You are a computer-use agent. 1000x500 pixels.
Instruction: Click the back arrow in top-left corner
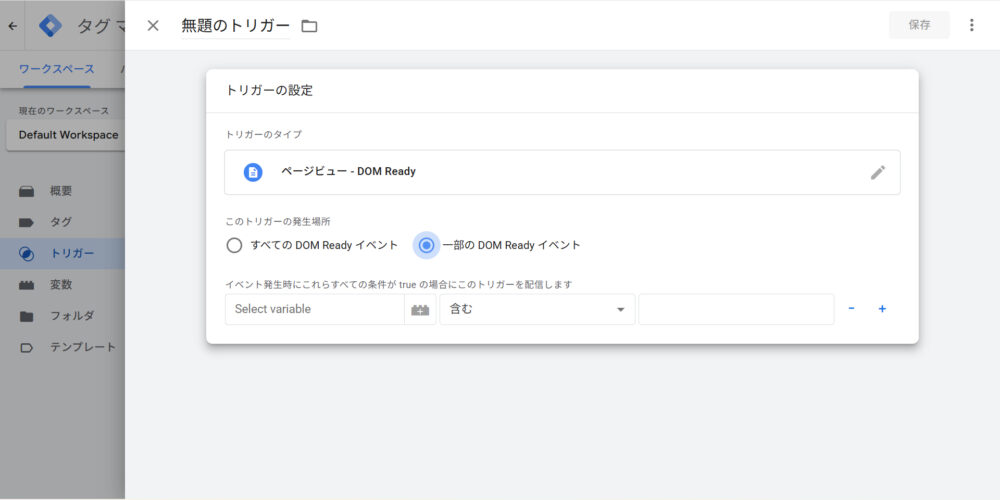pos(12,26)
